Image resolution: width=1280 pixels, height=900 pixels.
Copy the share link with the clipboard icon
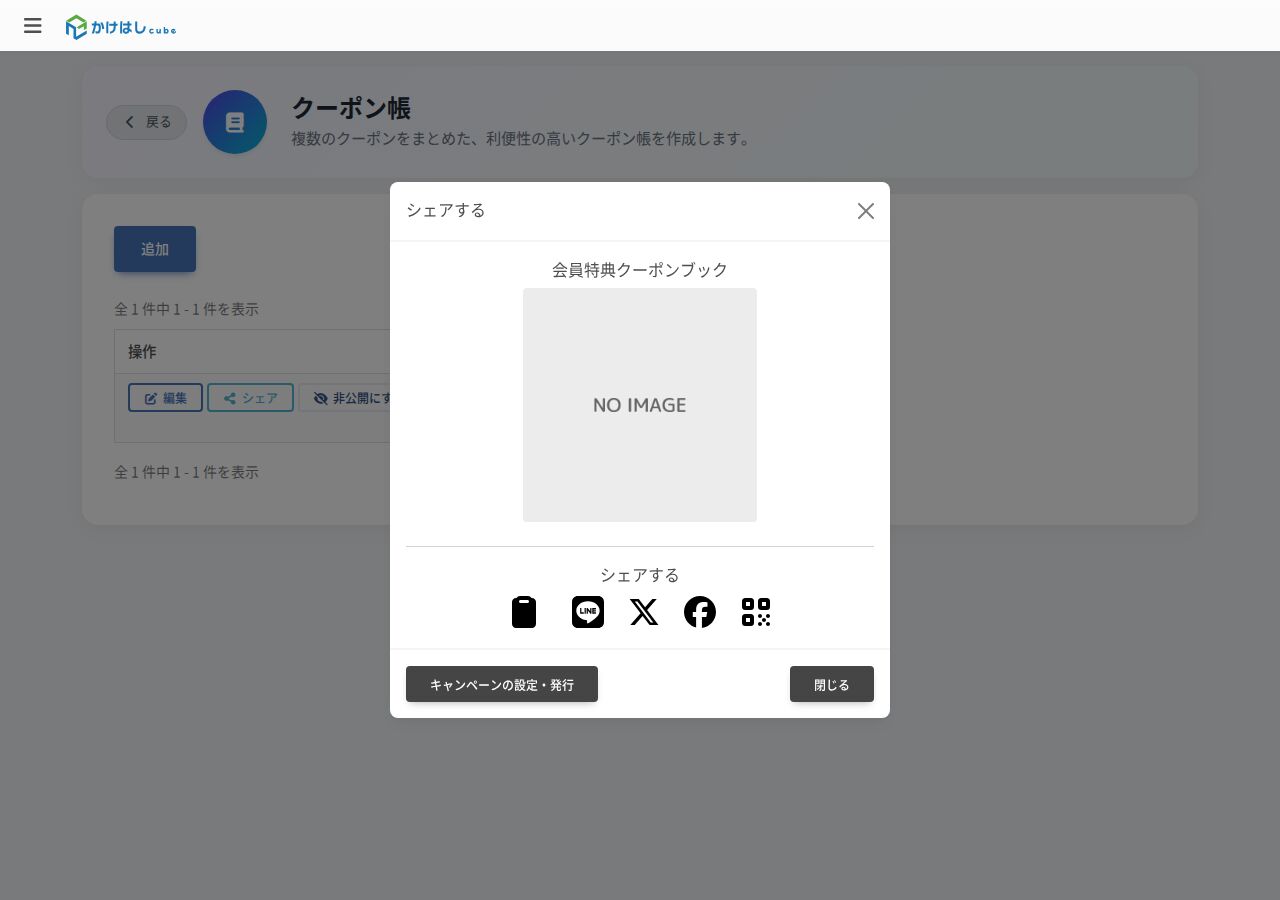click(524, 612)
